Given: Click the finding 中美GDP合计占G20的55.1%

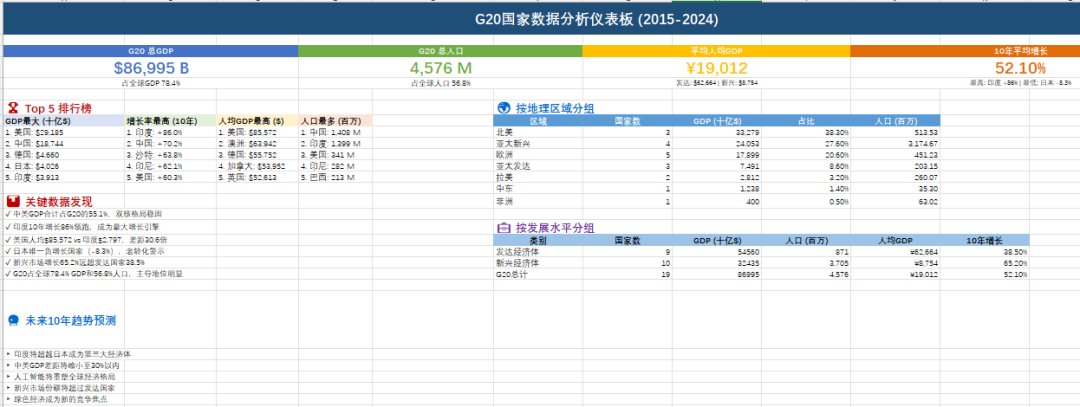Looking at the screenshot, I should pyautogui.click(x=83, y=214).
